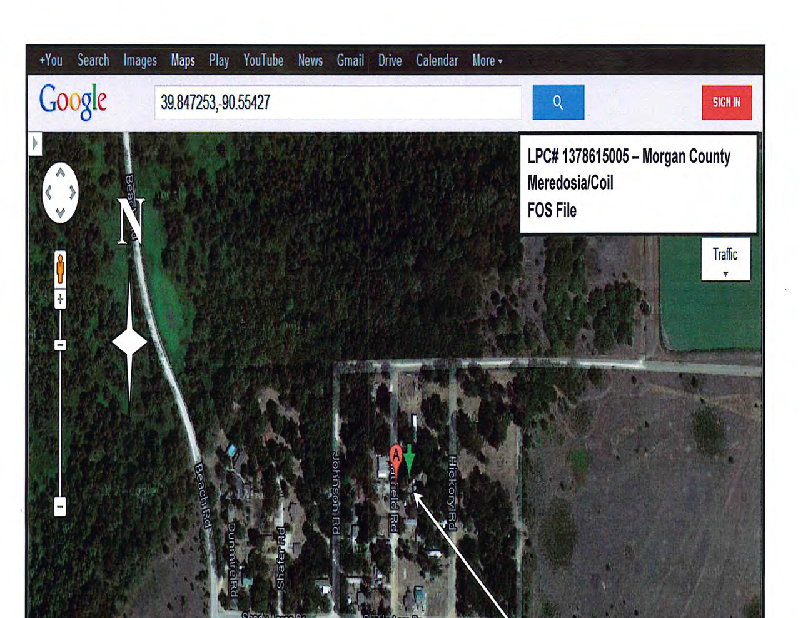Open YouTube link in top bar
The width and height of the screenshot is (800, 618).
coord(263,60)
